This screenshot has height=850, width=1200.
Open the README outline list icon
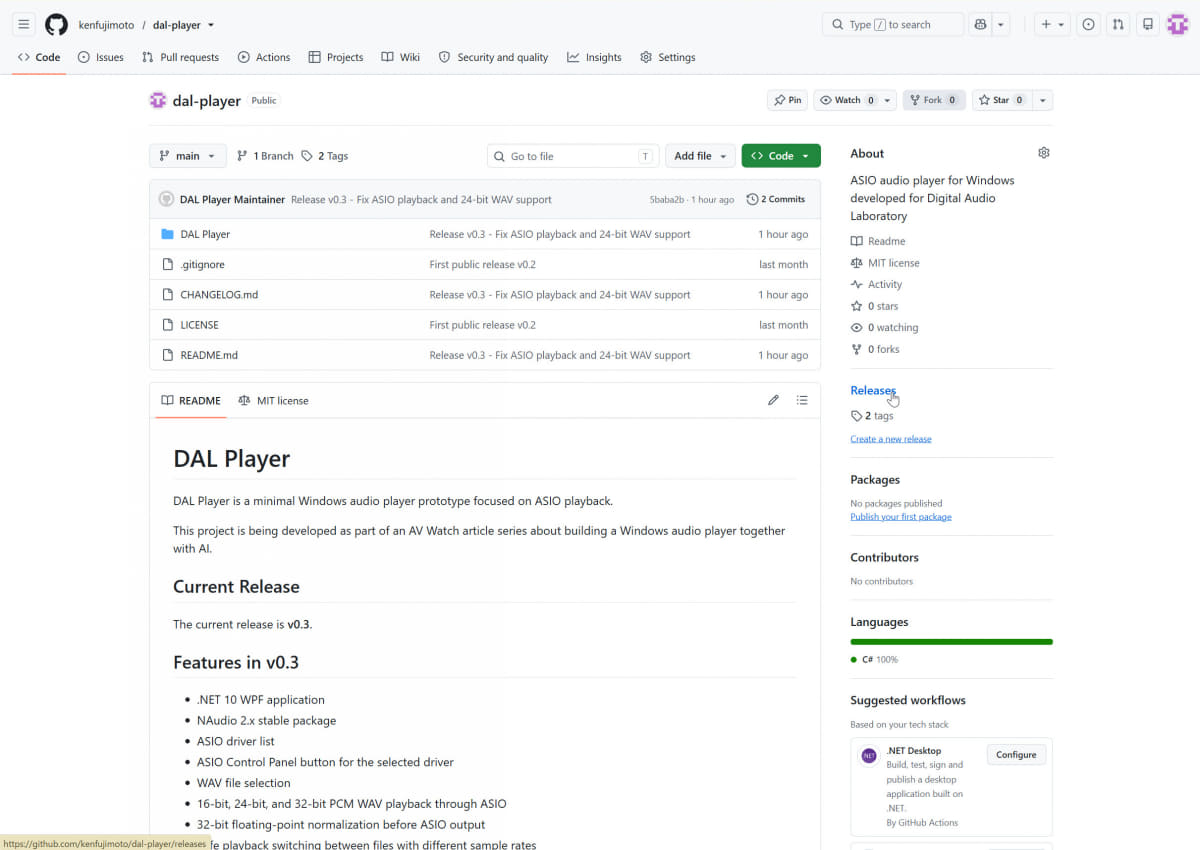pos(802,400)
